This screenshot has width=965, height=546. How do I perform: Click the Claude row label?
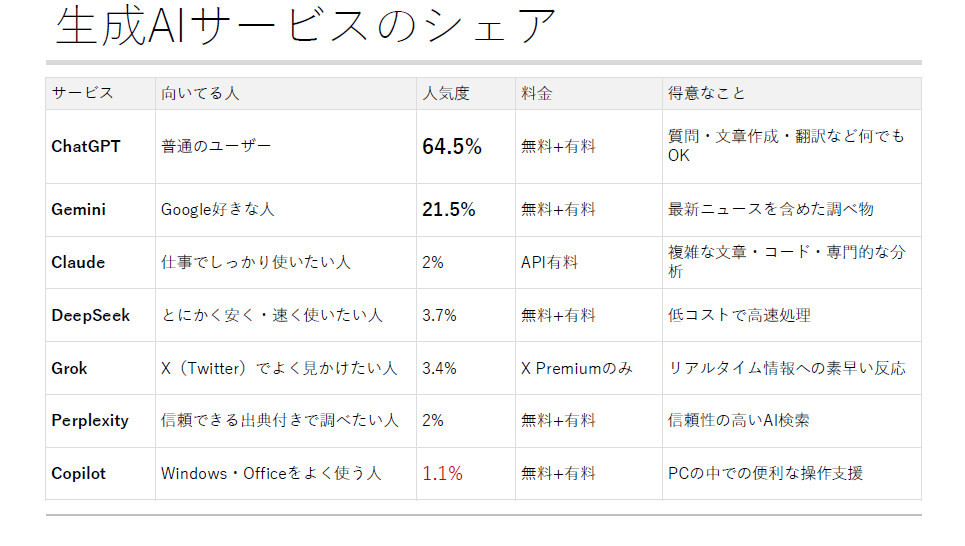coord(78,262)
